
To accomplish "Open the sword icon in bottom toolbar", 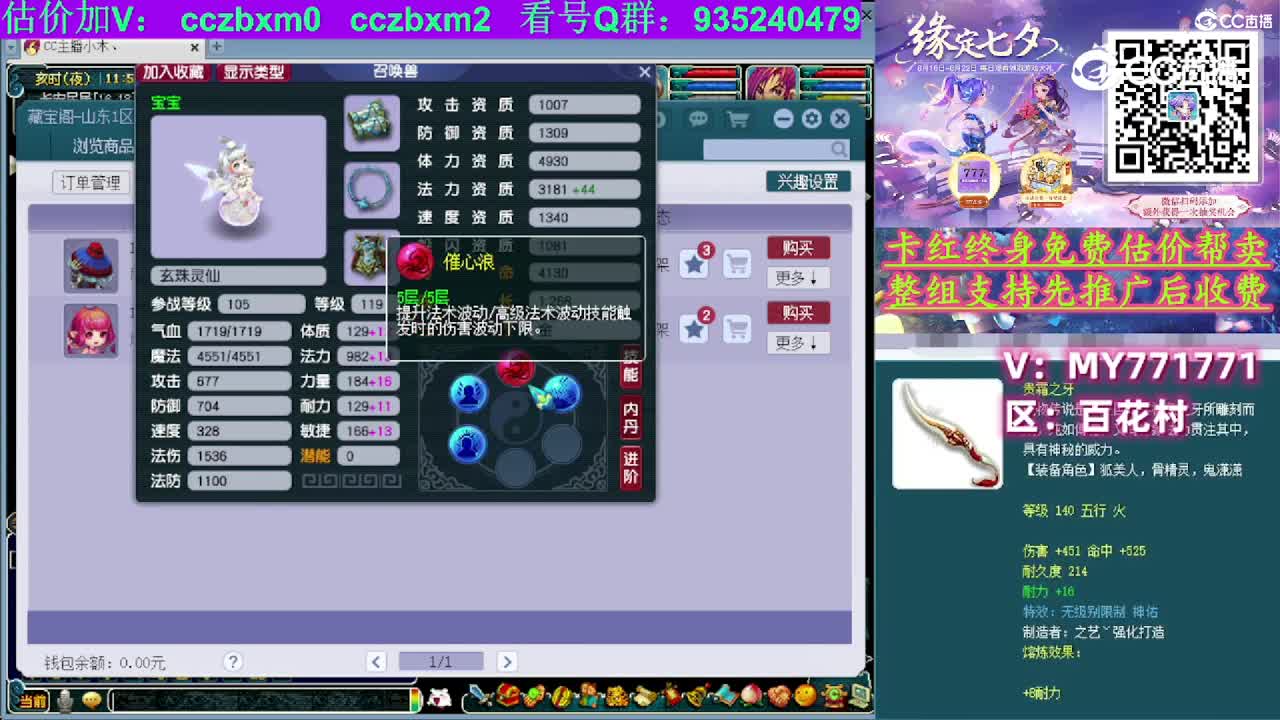I will pos(480,696).
